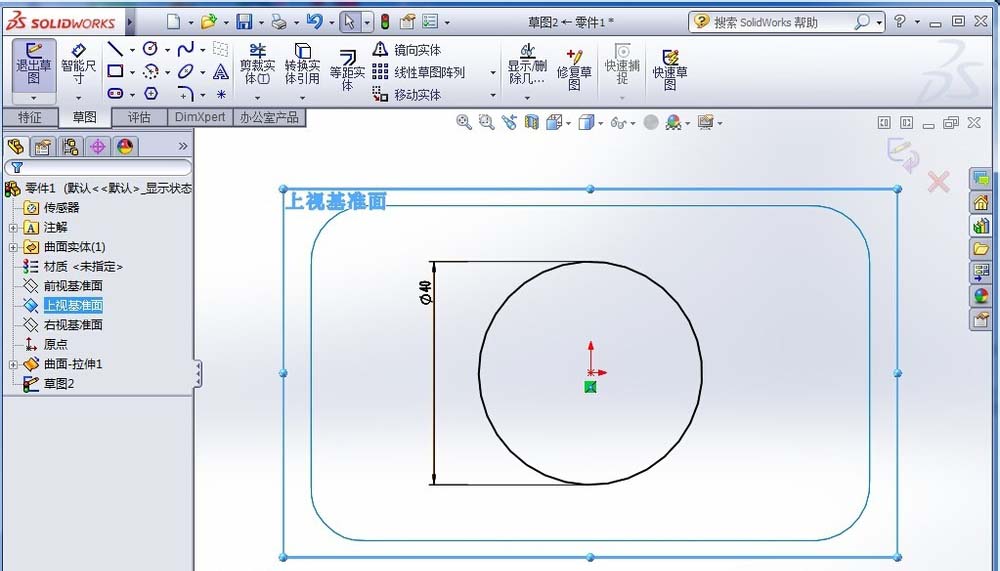Screen dimensions: 1000x571
Task: Click Repair Sketch (修复草图) tool
Action: click(x=574, y=69)
